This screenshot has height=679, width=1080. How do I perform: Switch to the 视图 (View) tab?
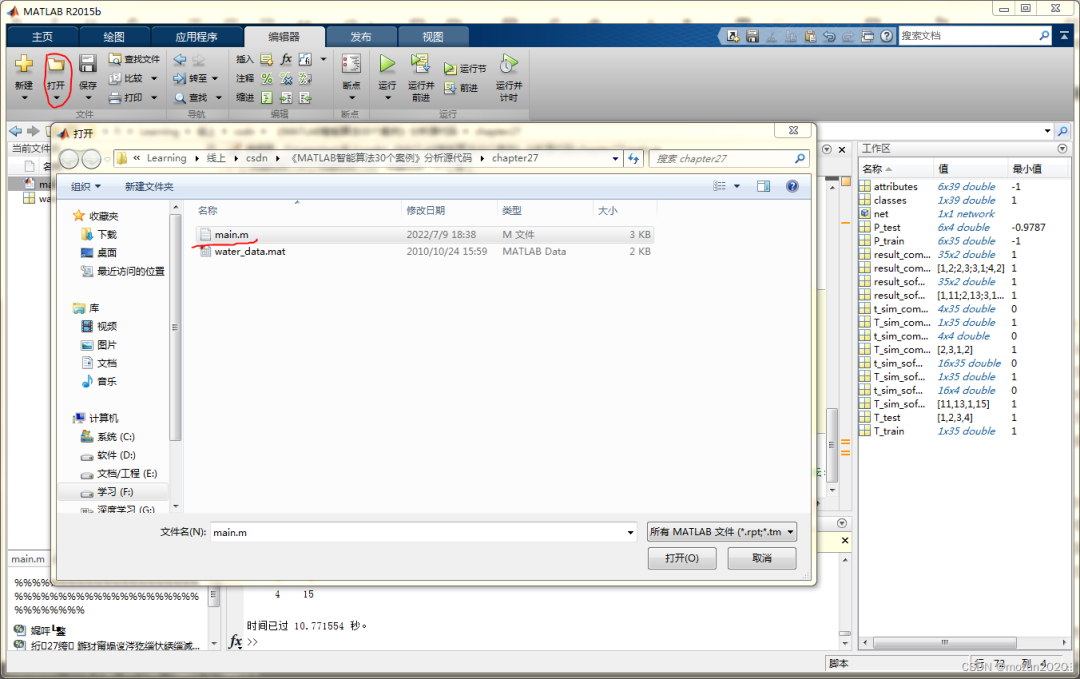433,37
